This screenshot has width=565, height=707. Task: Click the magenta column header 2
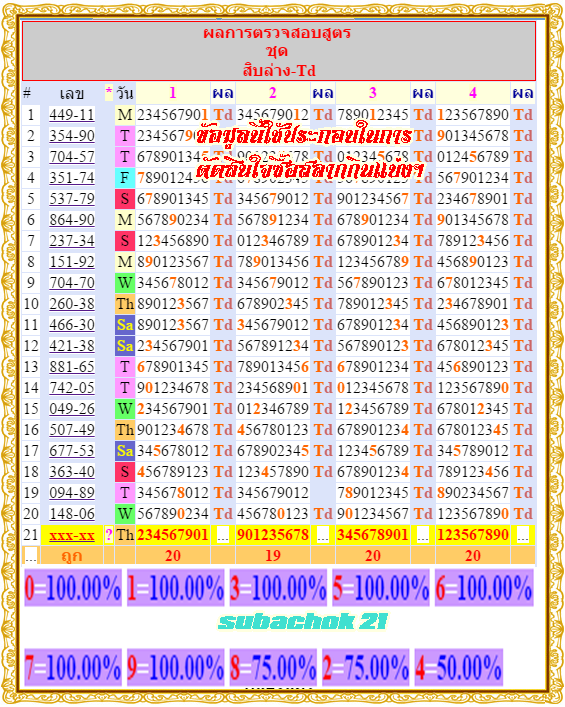point(273,93)
